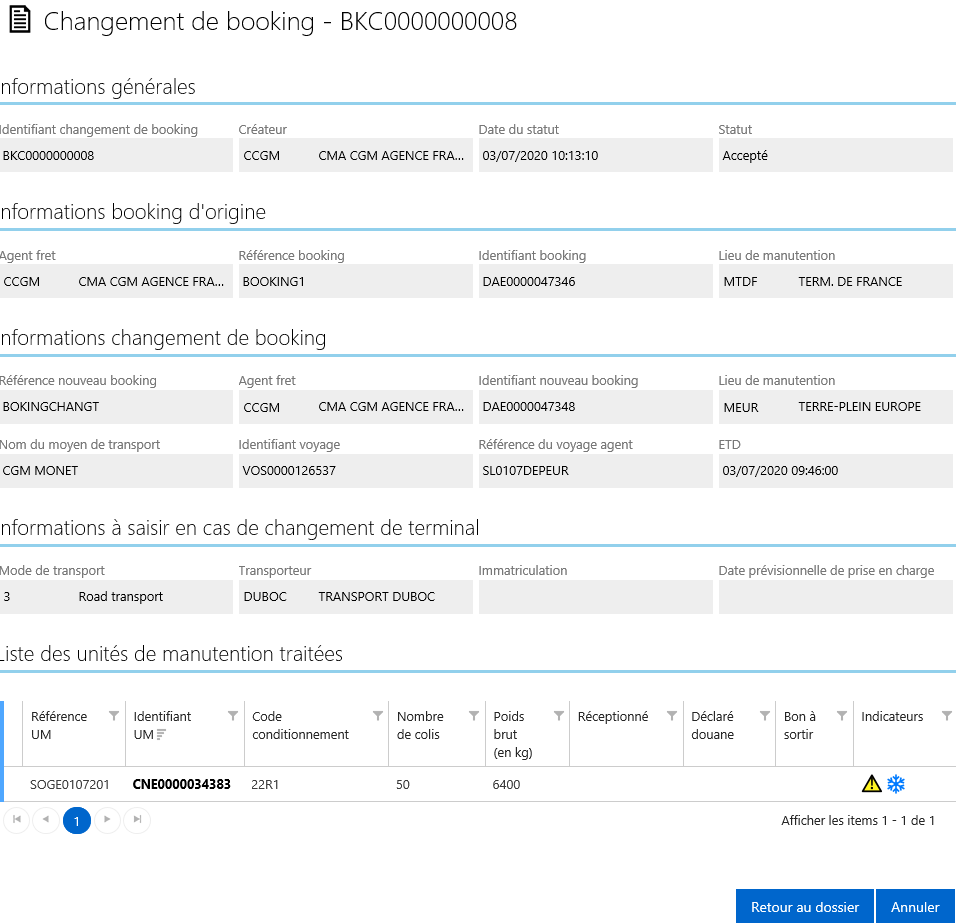Click the empty Immatriculation field
The height and width of the screenshot is (923, 956).
point(595,597)
